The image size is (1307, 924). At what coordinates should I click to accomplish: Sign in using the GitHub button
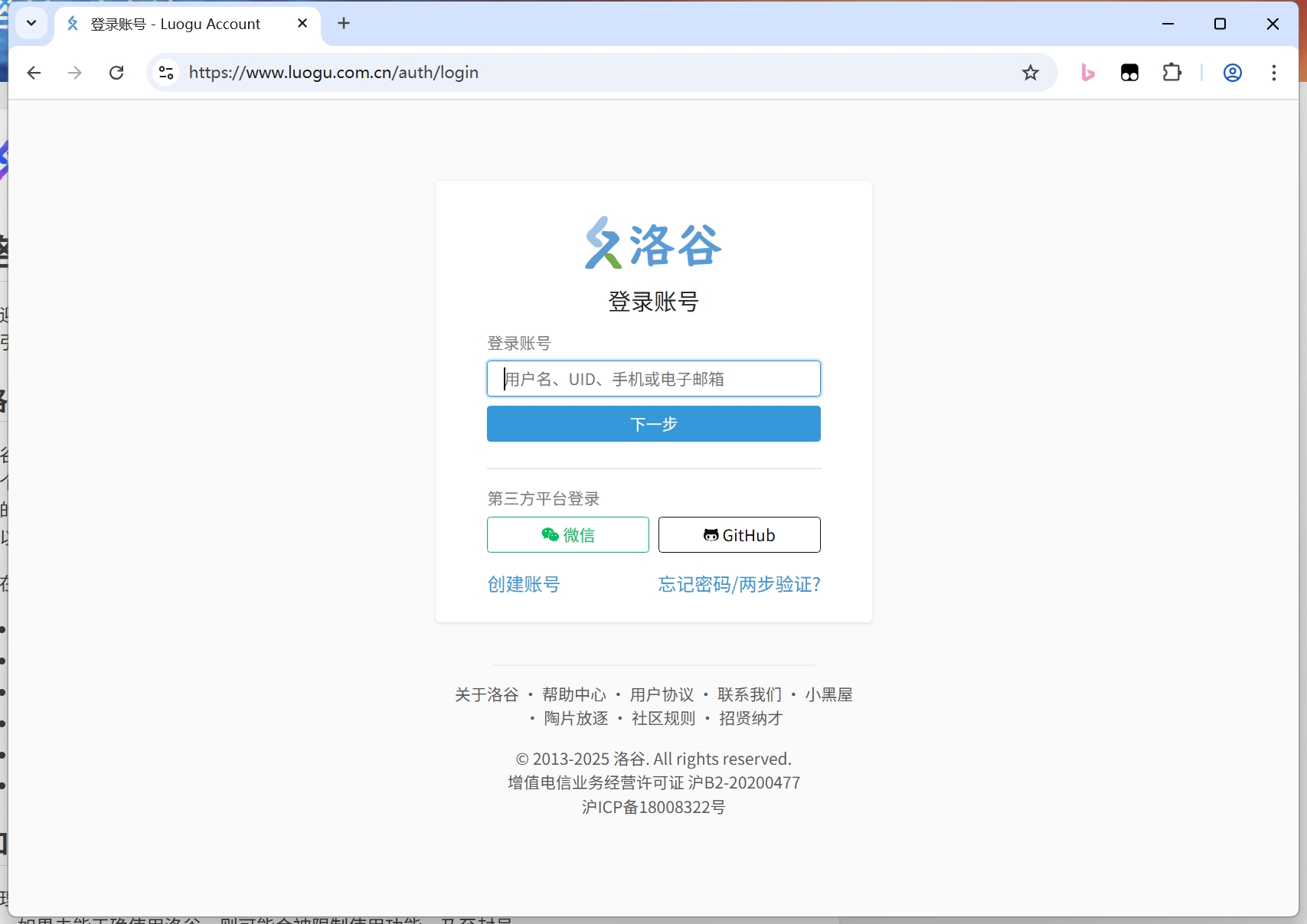point(739,534)
